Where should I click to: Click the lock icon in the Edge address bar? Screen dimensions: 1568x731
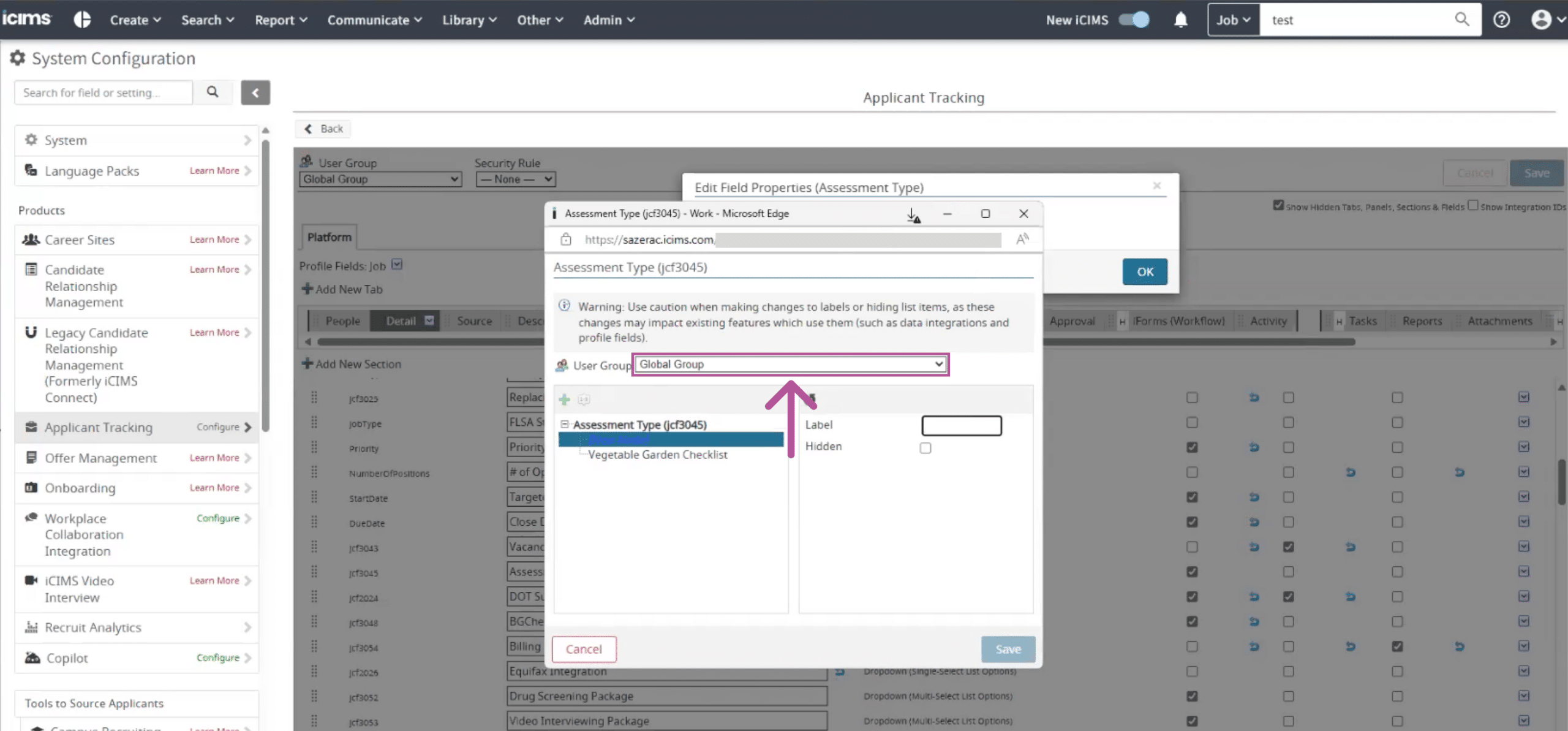click(566, 239)
